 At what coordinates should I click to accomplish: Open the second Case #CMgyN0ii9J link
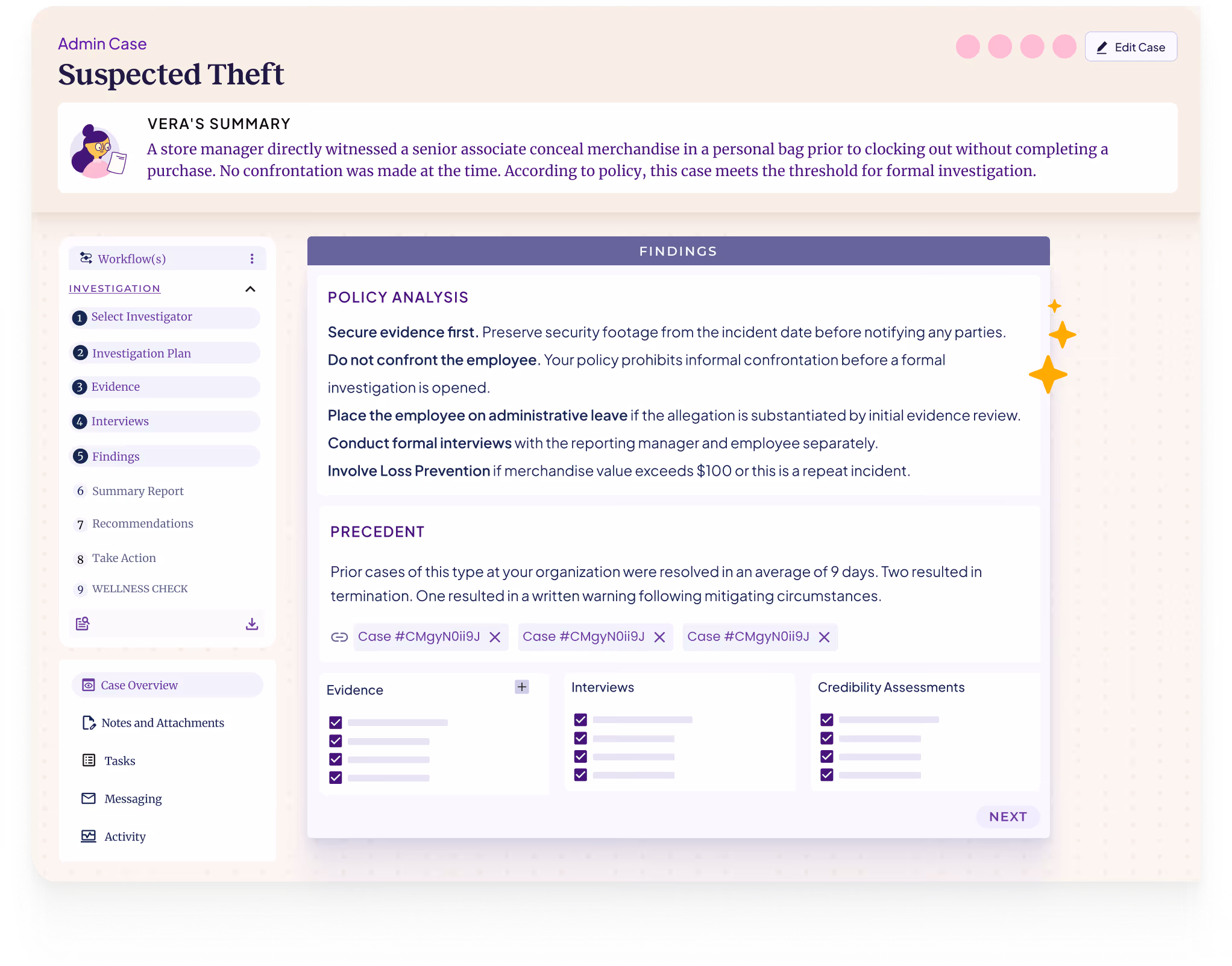583,636
